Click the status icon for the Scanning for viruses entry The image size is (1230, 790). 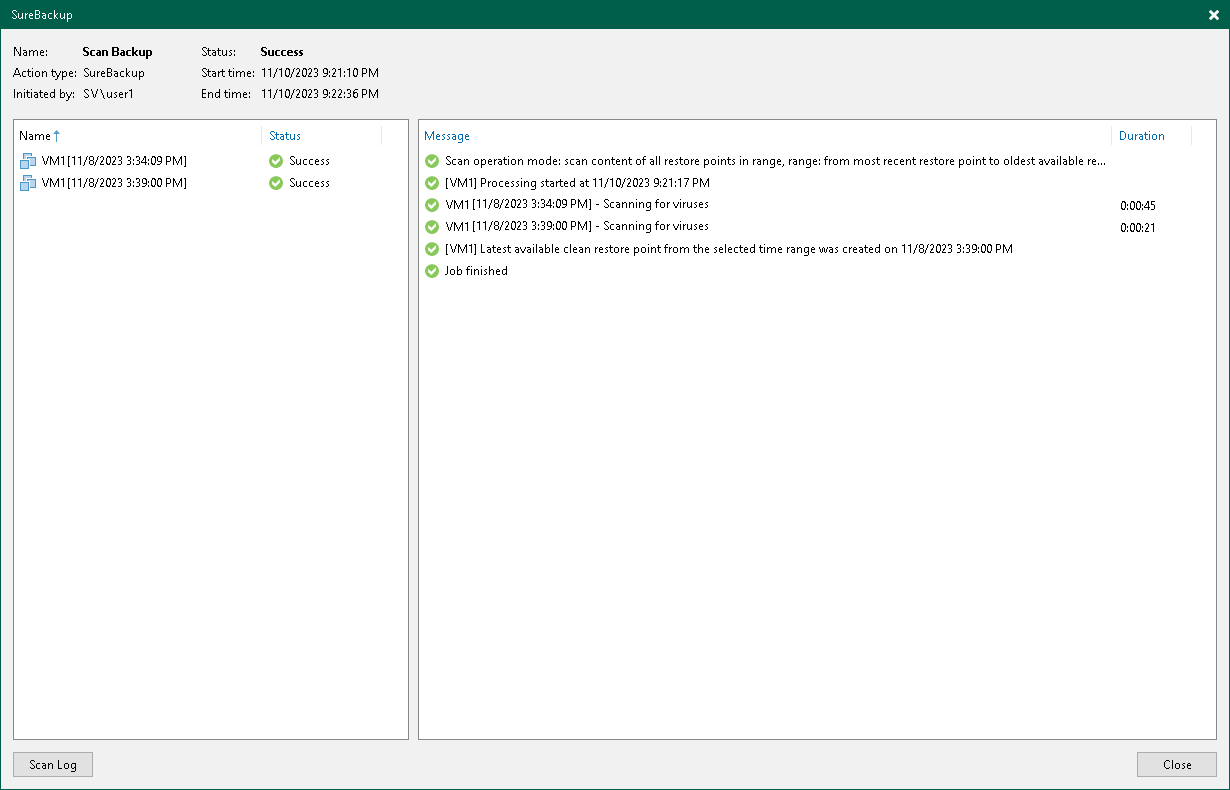tap(431, 204)
